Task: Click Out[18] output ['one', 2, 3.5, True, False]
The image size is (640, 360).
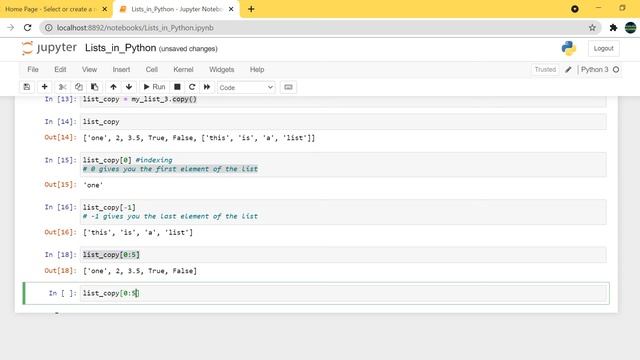Action: tap(140, 271)
